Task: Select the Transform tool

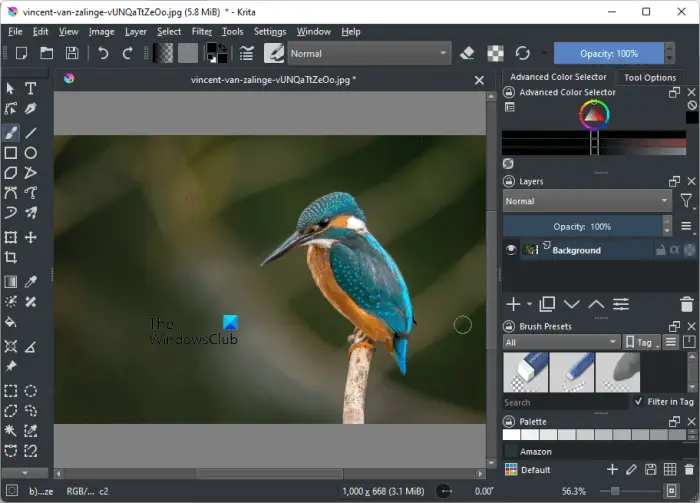Action: click(x=11, y=237)
